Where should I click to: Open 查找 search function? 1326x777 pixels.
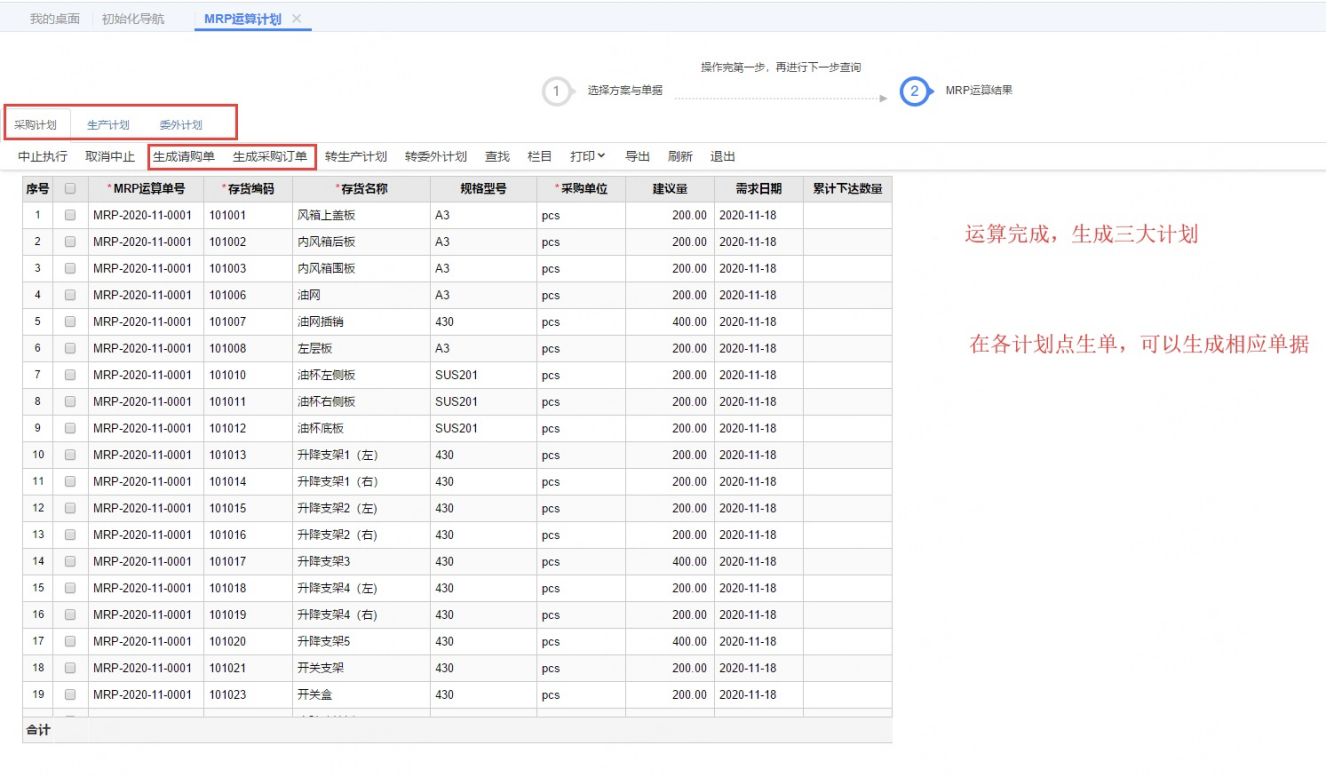click(497, 157)
